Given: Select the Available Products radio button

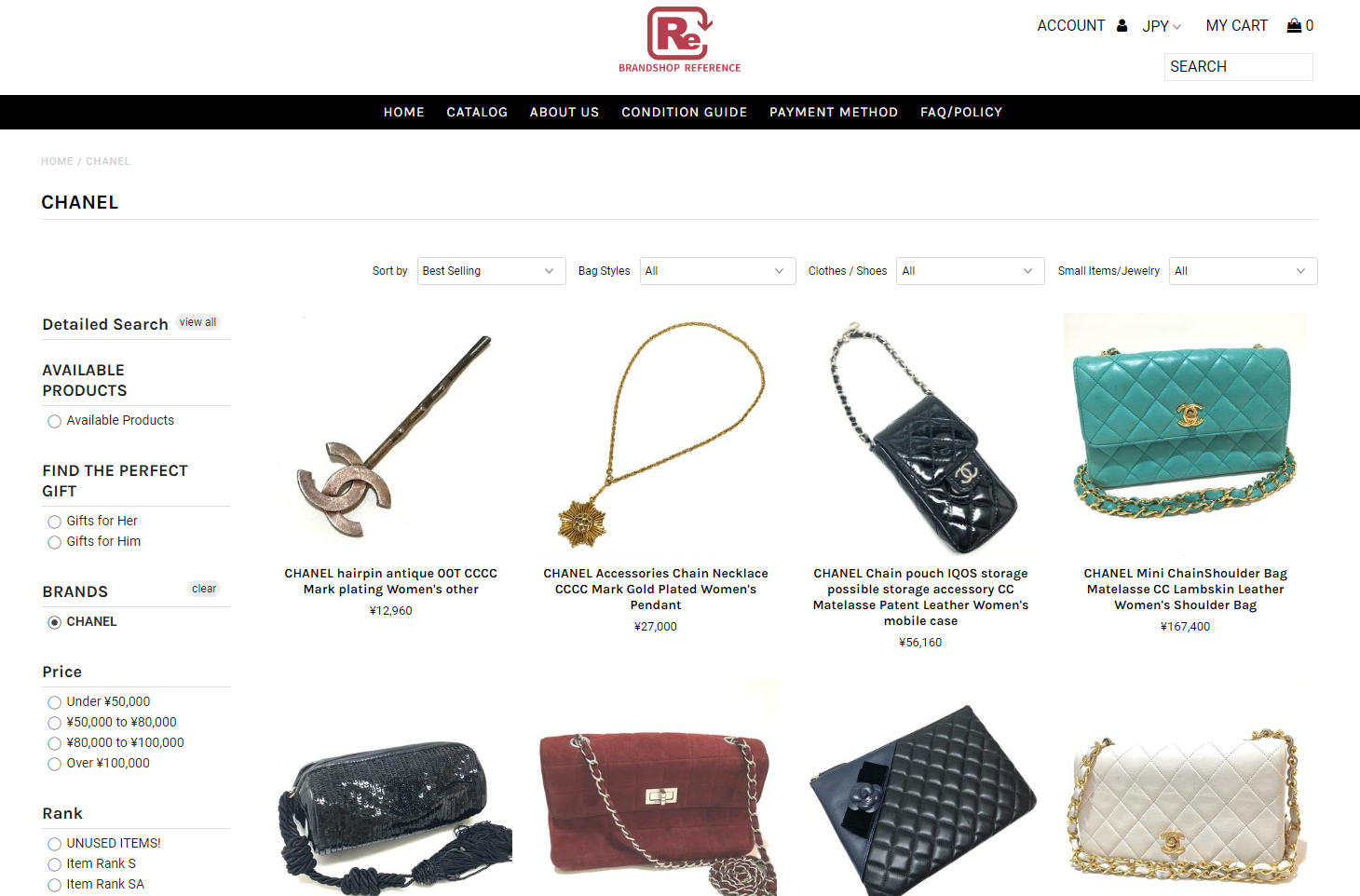Looking at the screenshot, I should pos(55,421).
